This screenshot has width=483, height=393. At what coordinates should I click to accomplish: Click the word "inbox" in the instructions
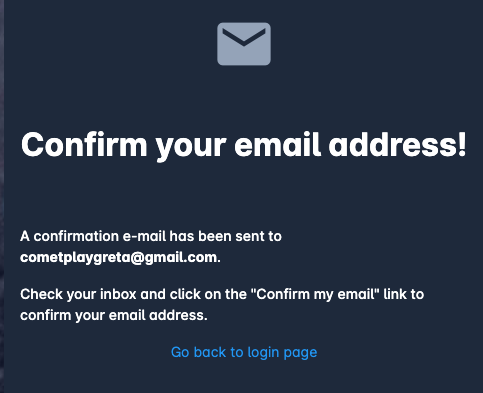(118, 294)
